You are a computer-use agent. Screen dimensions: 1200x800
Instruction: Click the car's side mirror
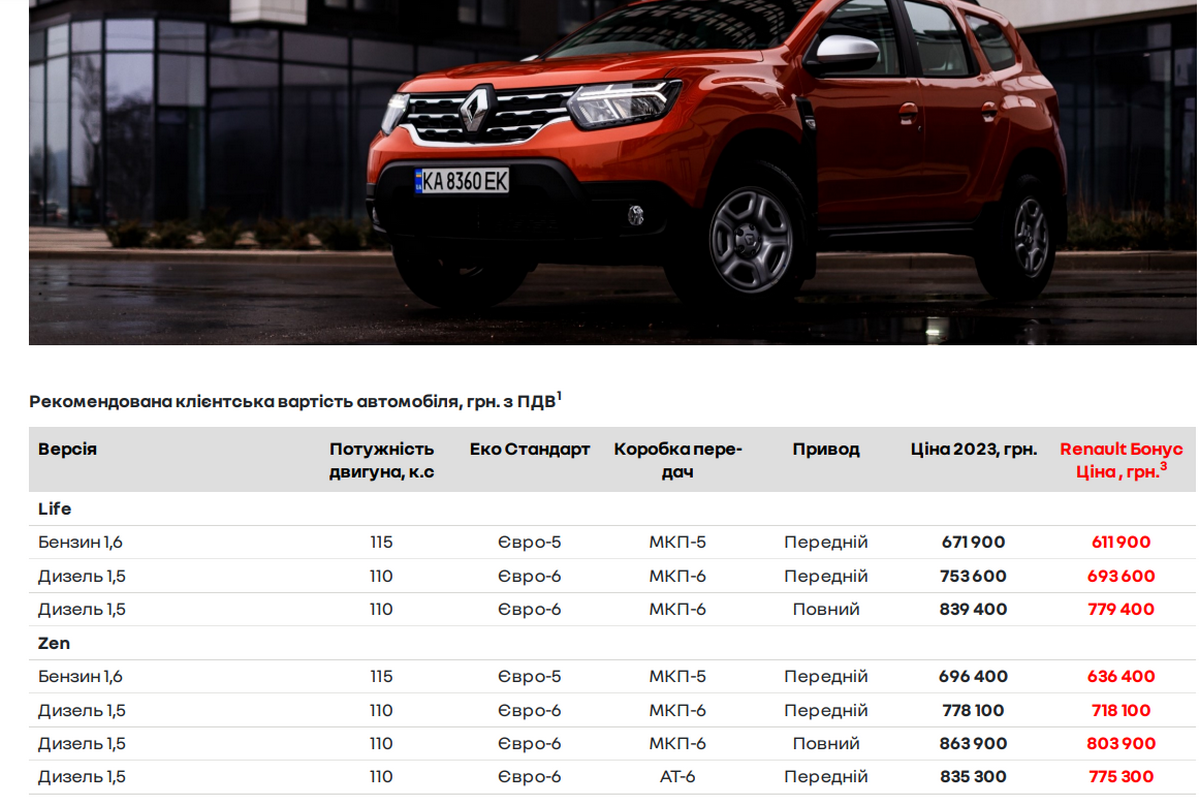coord(846,53)
